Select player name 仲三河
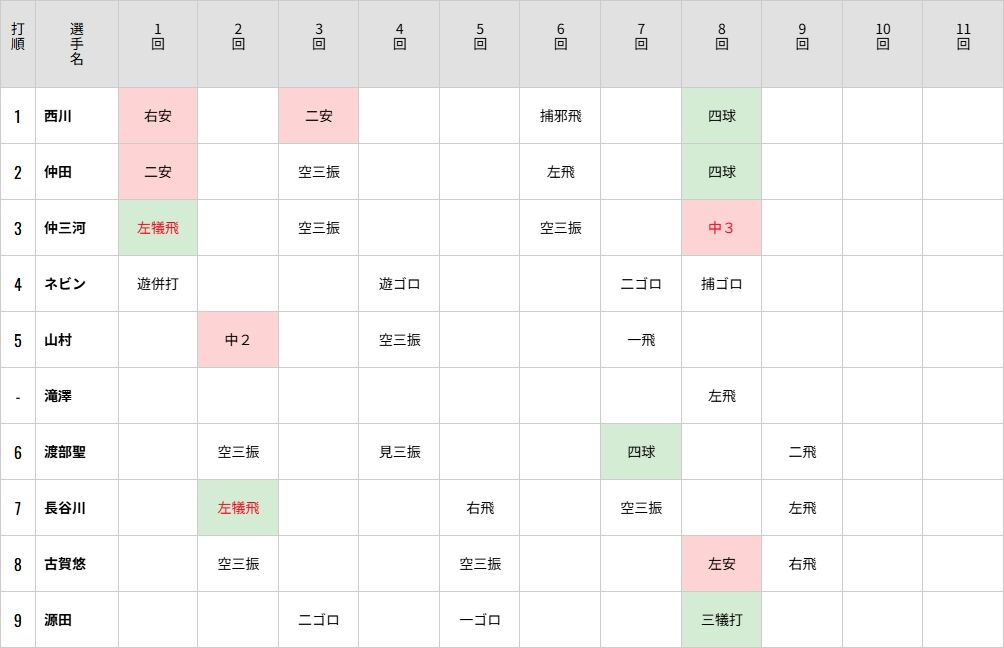 tap(65, 228)
